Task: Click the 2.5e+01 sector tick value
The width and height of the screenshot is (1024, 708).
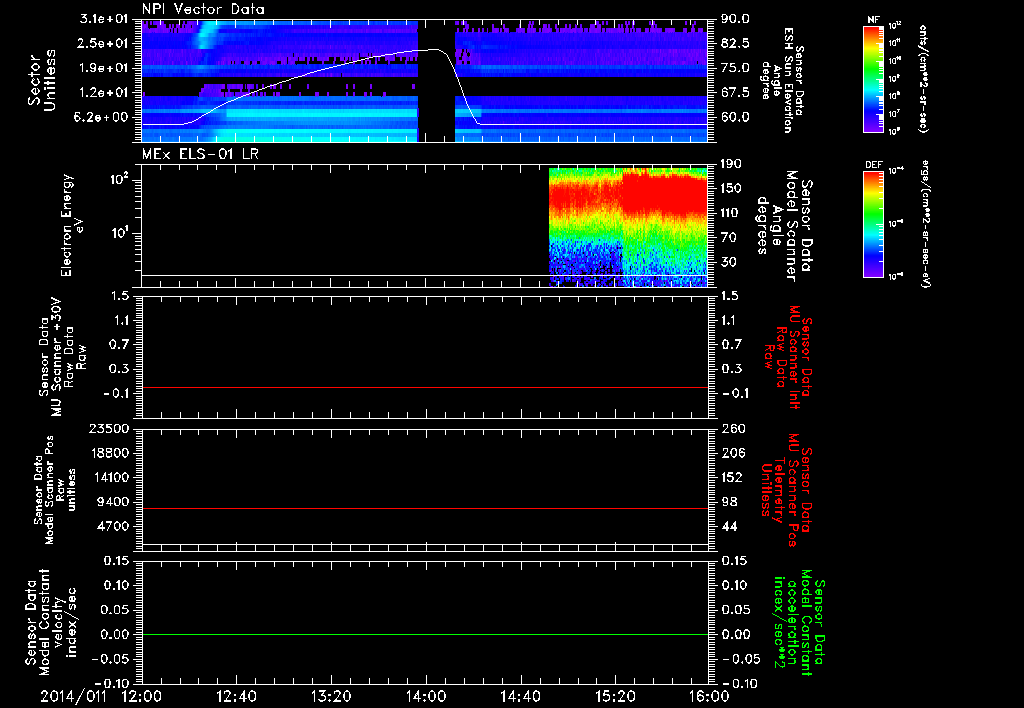Action: coord(103,43)
